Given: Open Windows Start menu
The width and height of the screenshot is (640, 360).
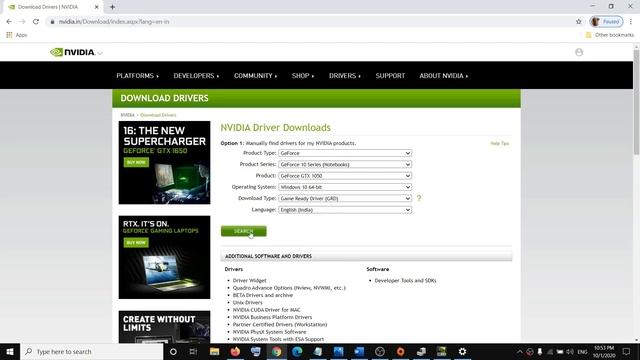Looking at the screenshot, I should pyautogui.click(x=10, y=351).
